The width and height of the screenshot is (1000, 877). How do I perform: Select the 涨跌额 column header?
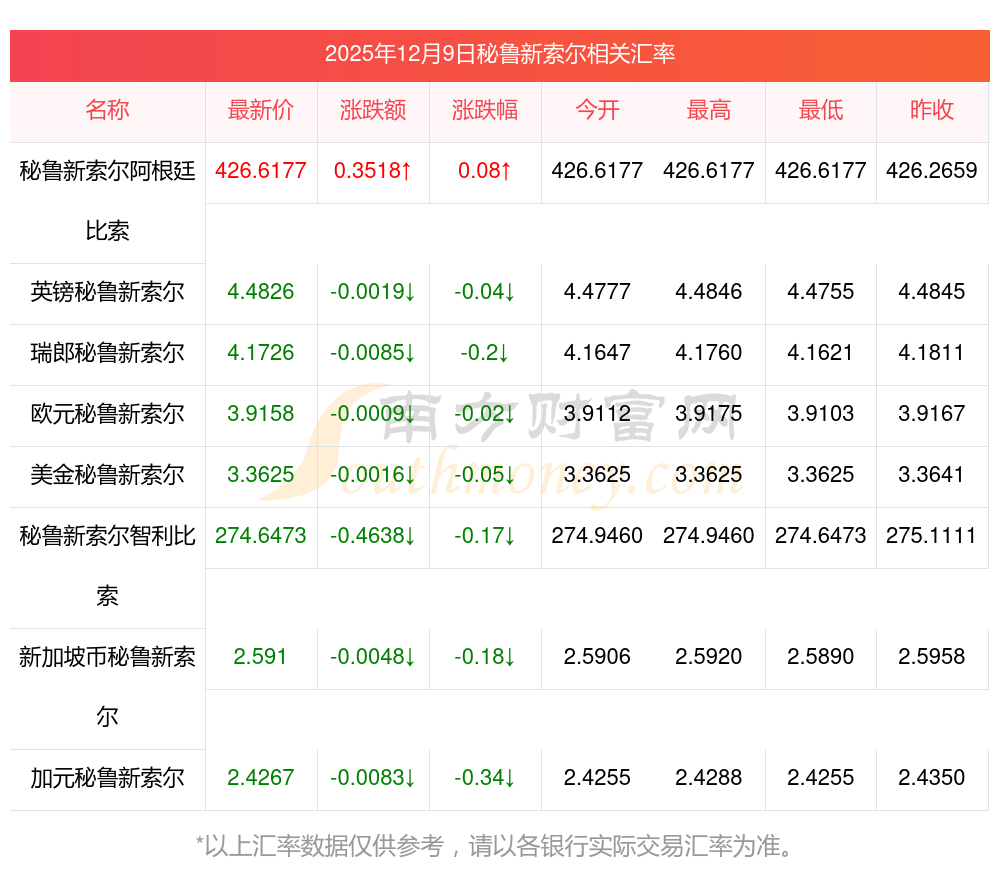[x=373, y=110]
